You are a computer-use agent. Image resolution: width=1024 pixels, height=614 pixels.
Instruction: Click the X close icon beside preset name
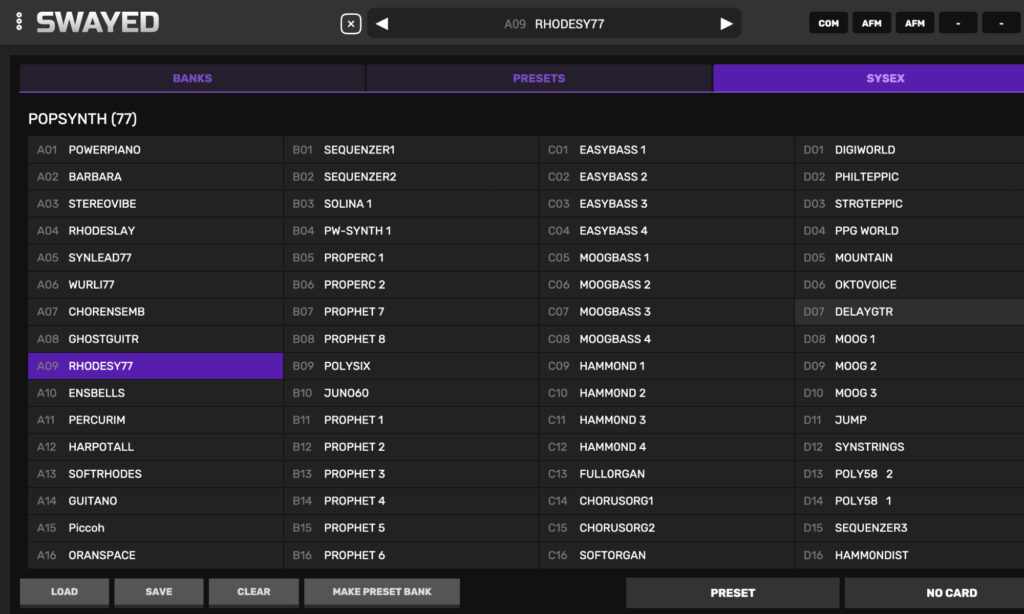tap(350, 24)
